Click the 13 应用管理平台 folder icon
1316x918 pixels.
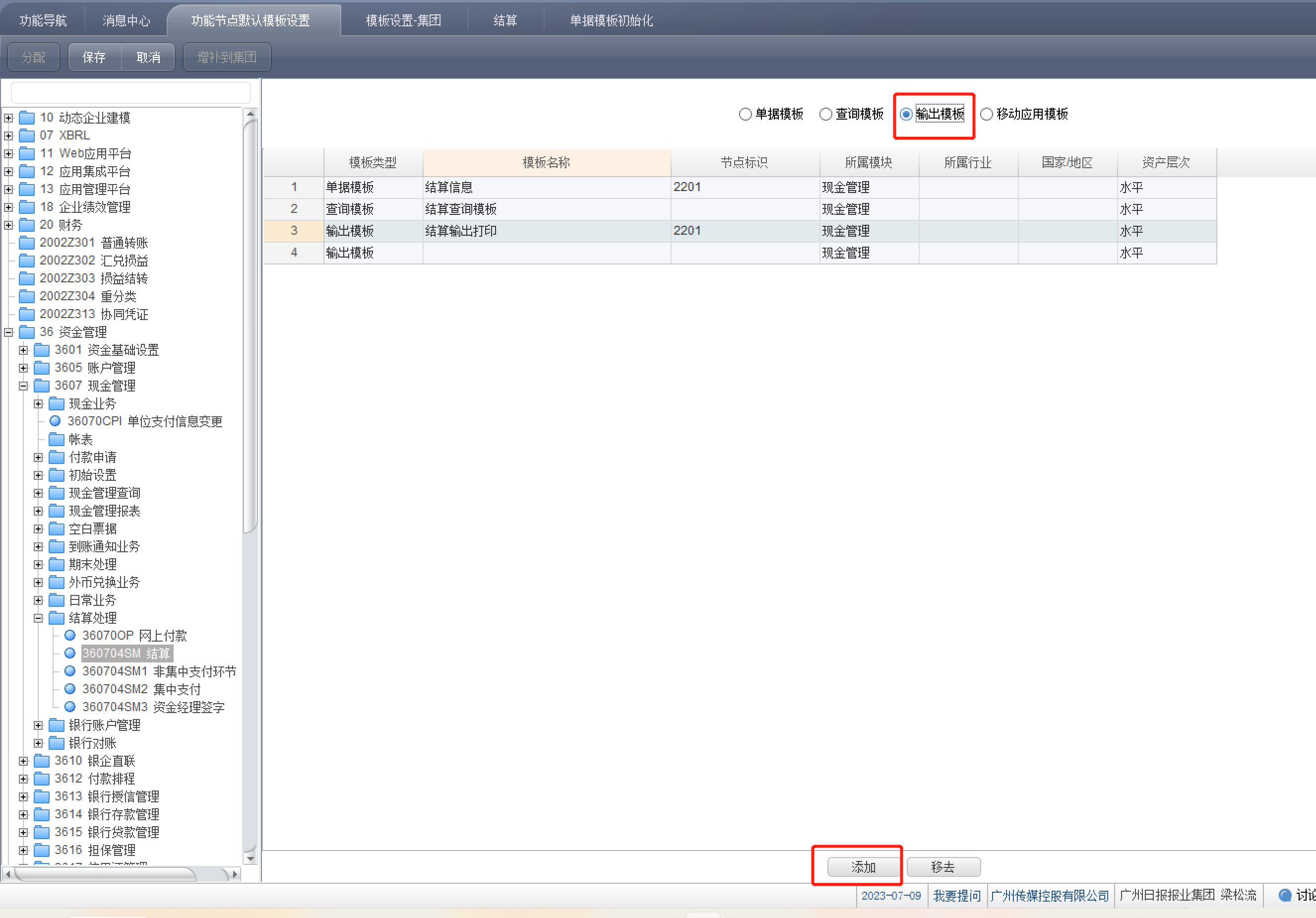click(27, 189)
